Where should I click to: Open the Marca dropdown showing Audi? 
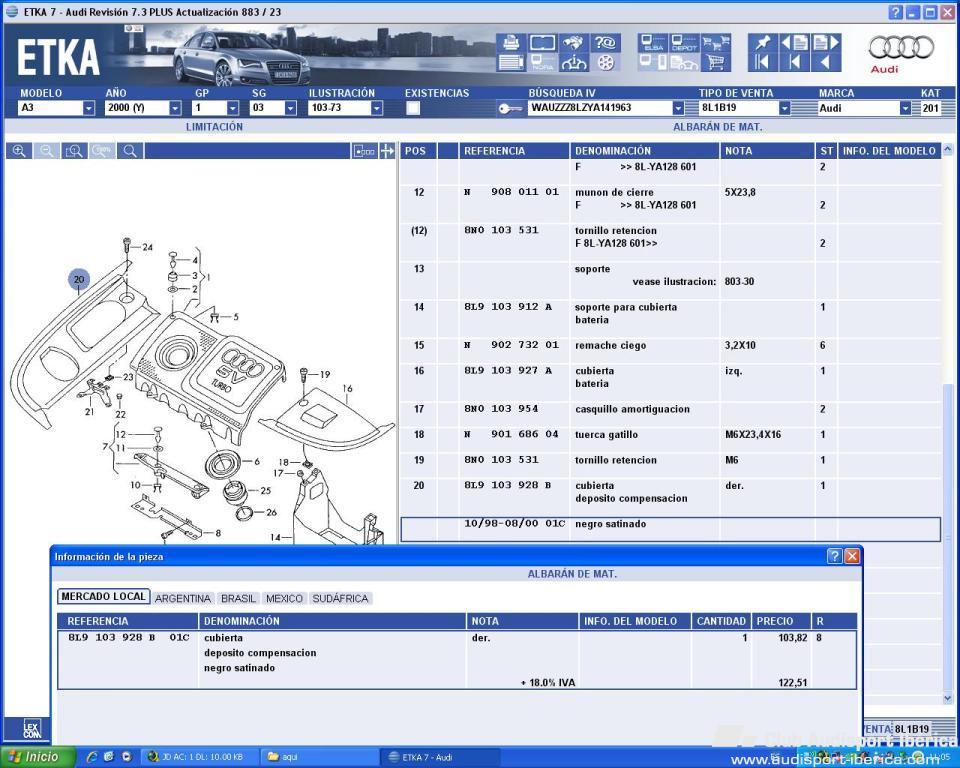coord(905,108)
